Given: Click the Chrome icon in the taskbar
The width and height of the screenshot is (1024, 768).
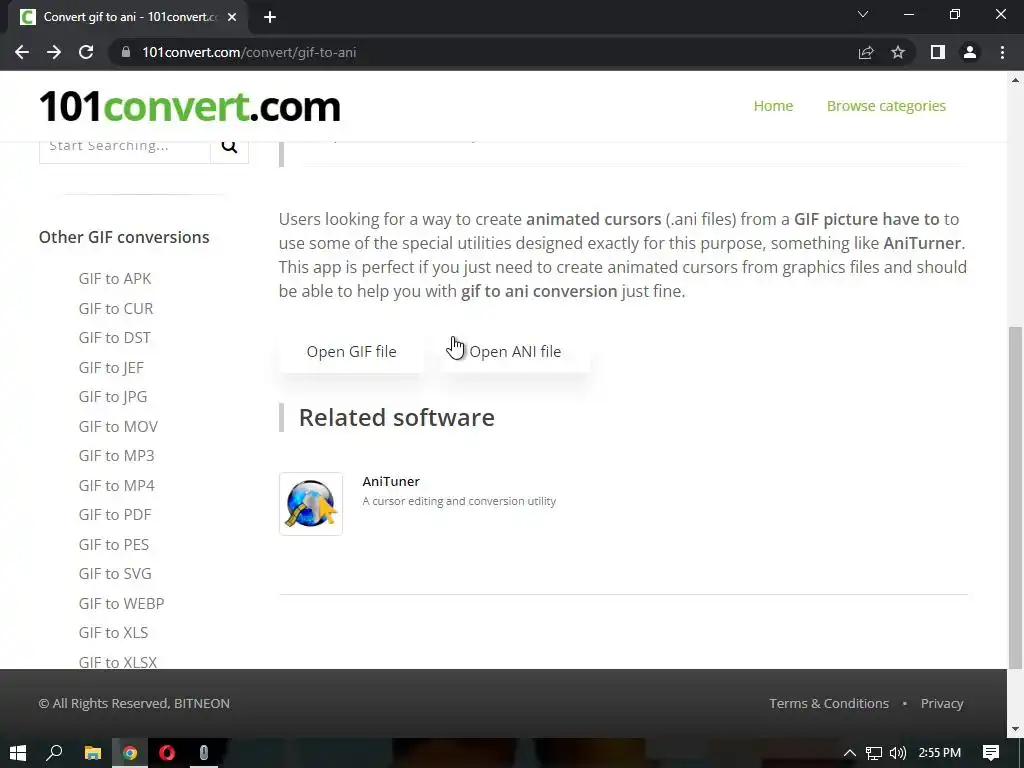Looking at the screenshot, I should [x=130, y=753].
